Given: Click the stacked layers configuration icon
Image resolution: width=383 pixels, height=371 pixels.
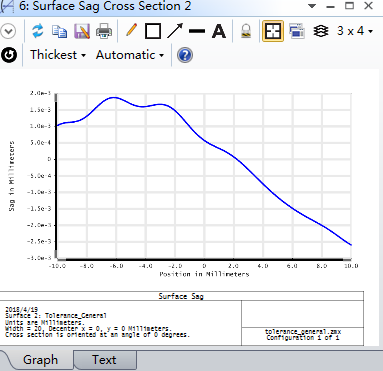Looking at the screenshot, I should [x=320, y=31].
